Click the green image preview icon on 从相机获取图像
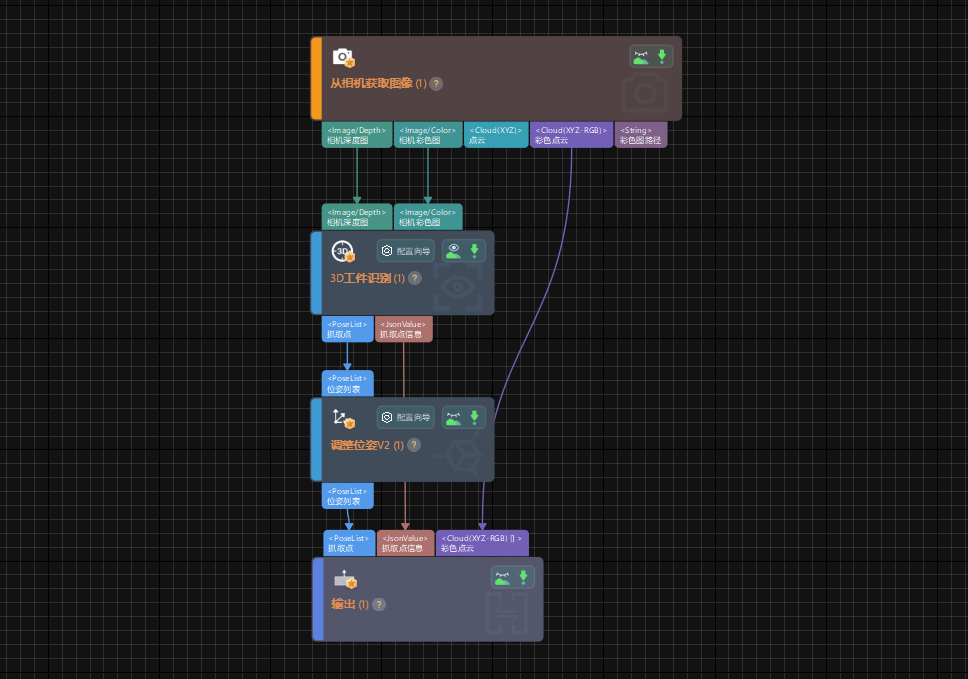 coord(638,55)
